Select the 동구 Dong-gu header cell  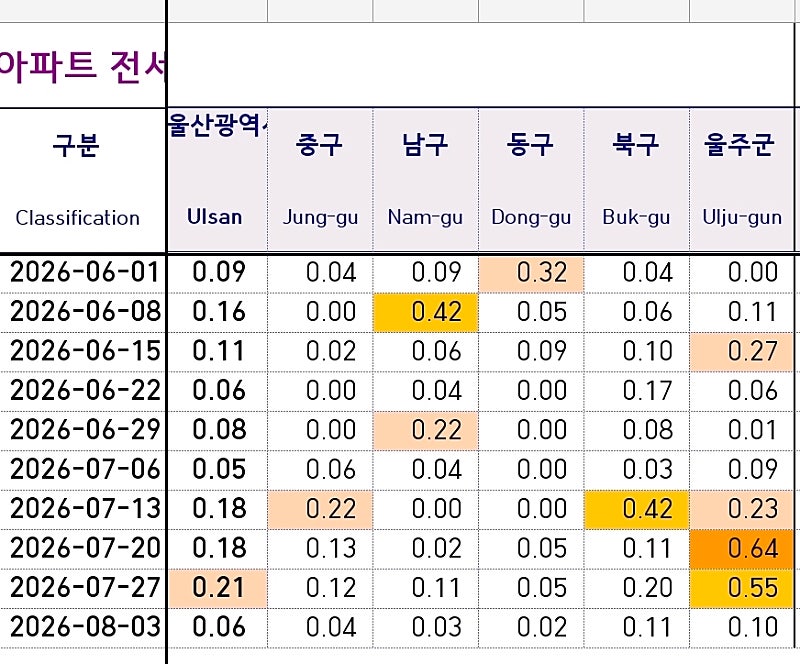point(531,180)
